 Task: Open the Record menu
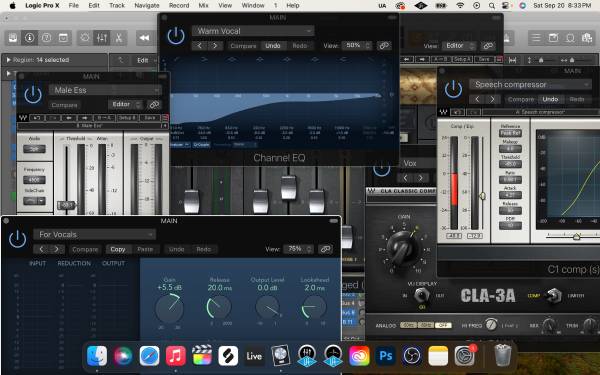point(179,5)
